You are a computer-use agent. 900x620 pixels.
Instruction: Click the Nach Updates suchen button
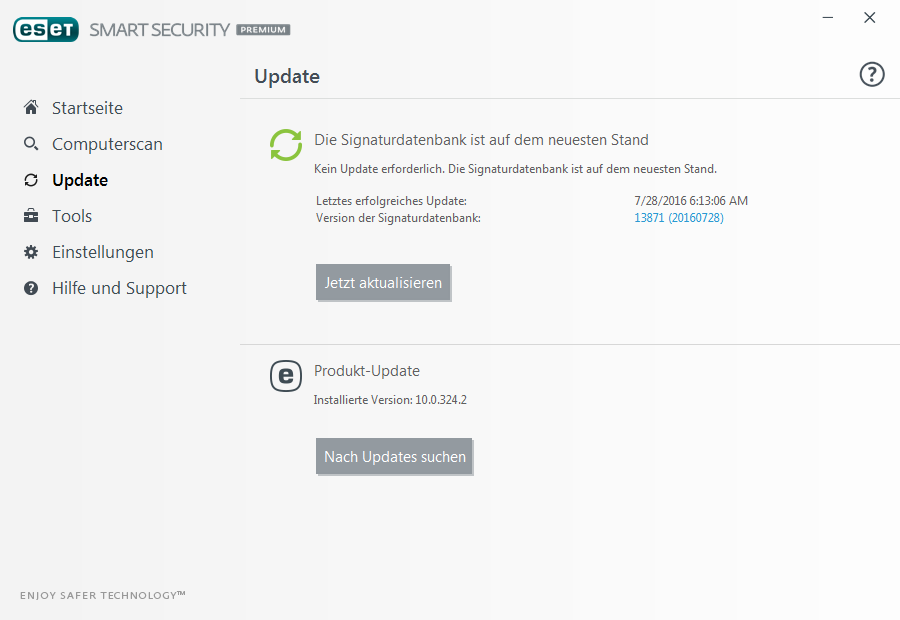tap(394, 456)
